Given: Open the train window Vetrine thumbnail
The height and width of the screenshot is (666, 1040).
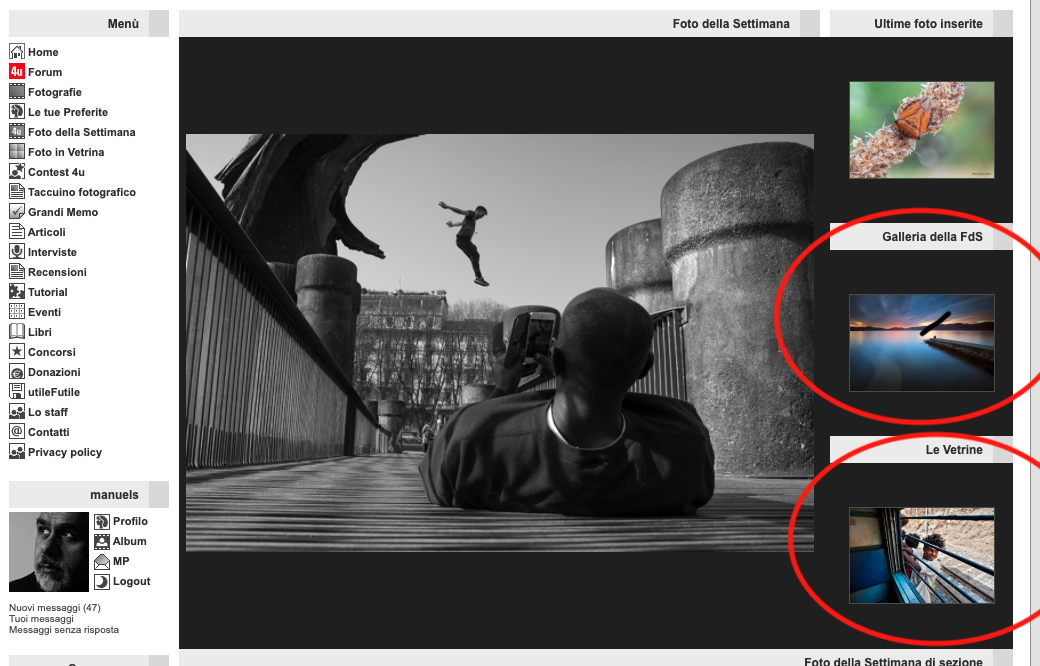Looking at the screenshot, I should 921,555.
